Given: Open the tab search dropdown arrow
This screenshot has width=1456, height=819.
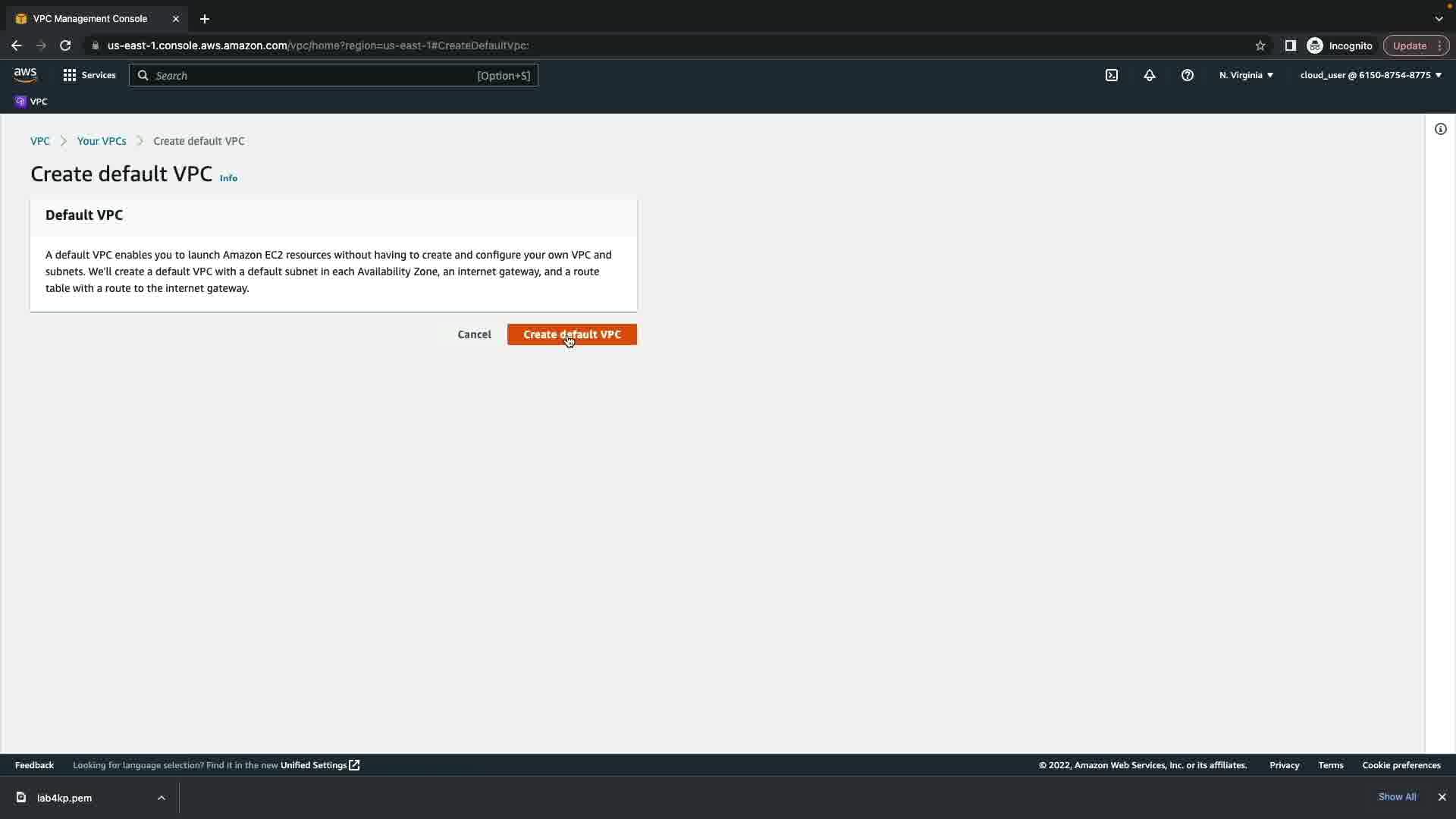Looking at the screenshot, I should (x=1439, y=18).
